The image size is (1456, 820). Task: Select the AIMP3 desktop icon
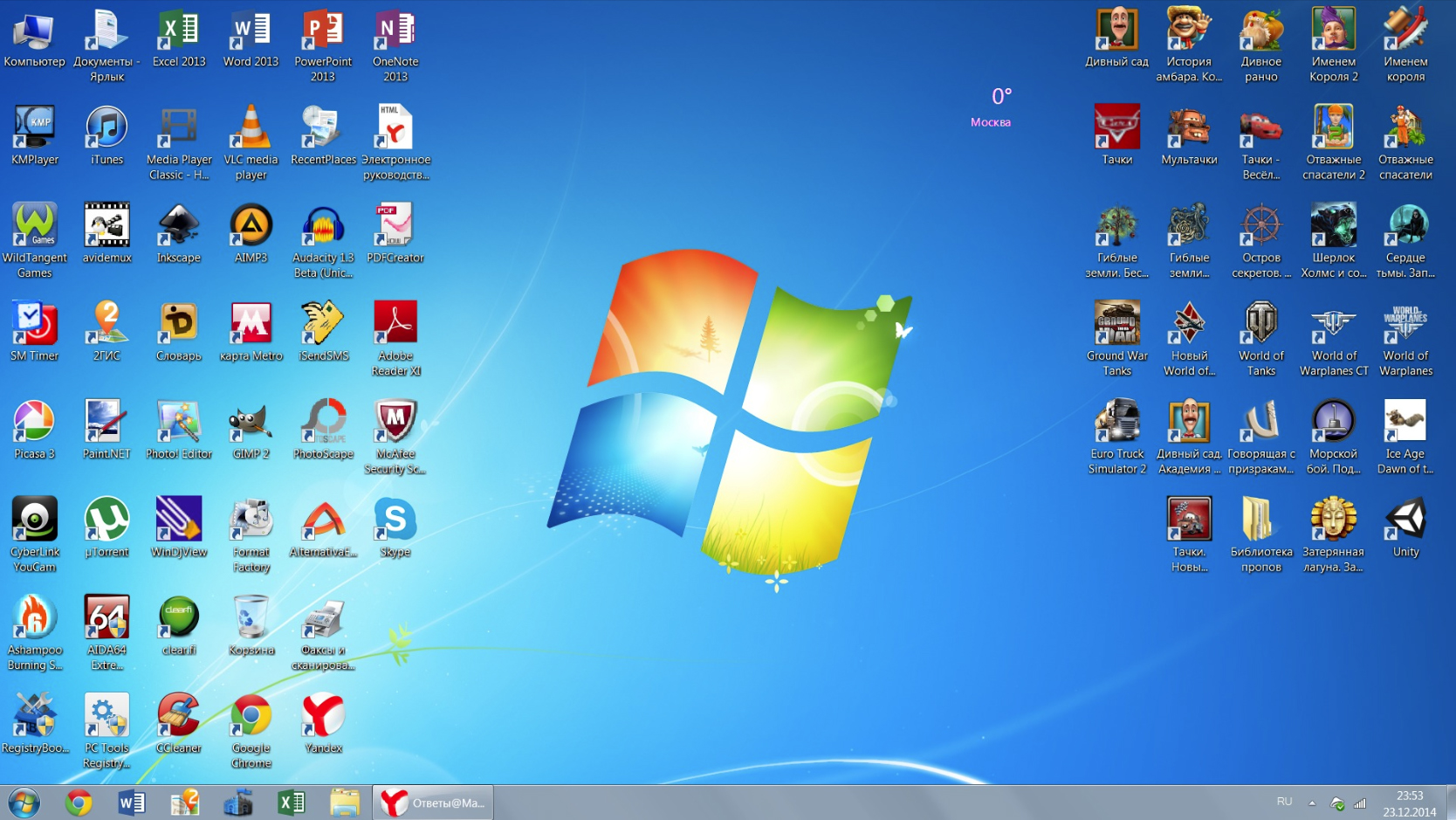pos(251,235)
